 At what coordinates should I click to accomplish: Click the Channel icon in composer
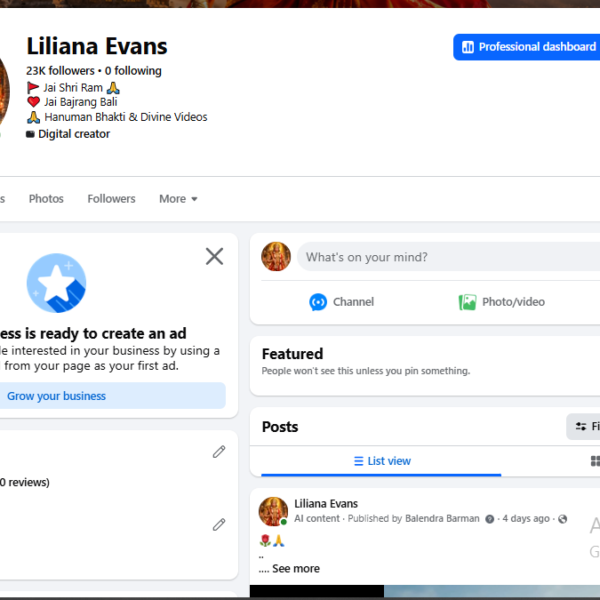coord(318,302)
